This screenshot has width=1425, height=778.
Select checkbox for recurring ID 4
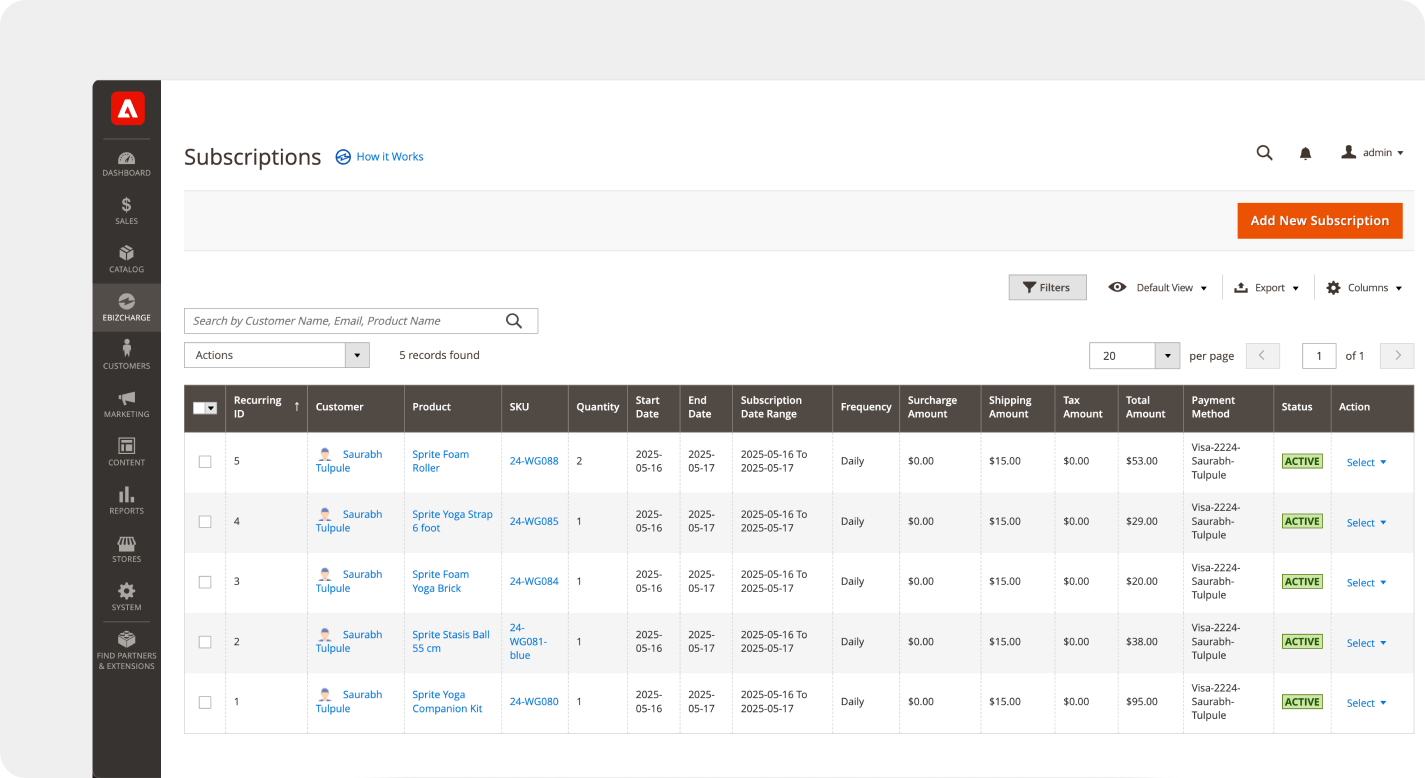[x=205, y=522]
